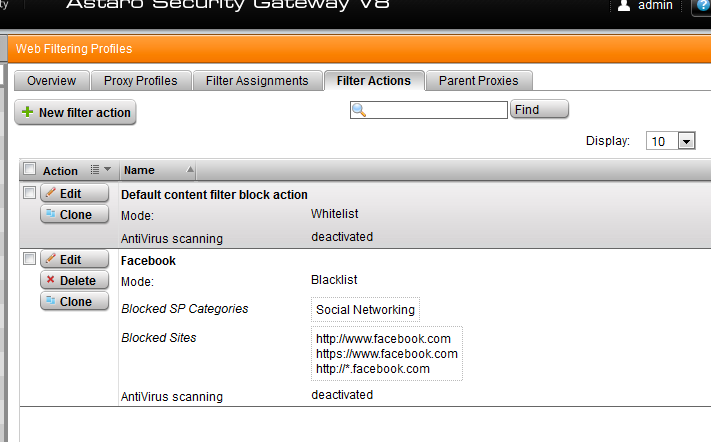711x442 pixels.
Task: Check the Facebook row checkbox
Action: coord(29,259)
